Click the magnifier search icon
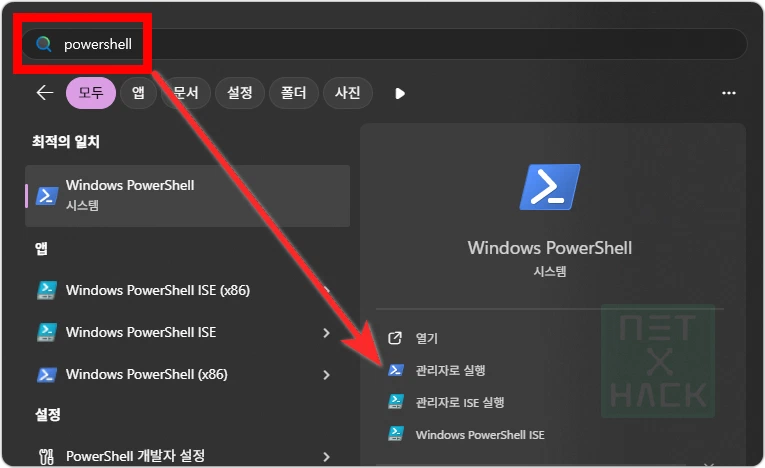 pyautogui.click(x=43, y=44)
